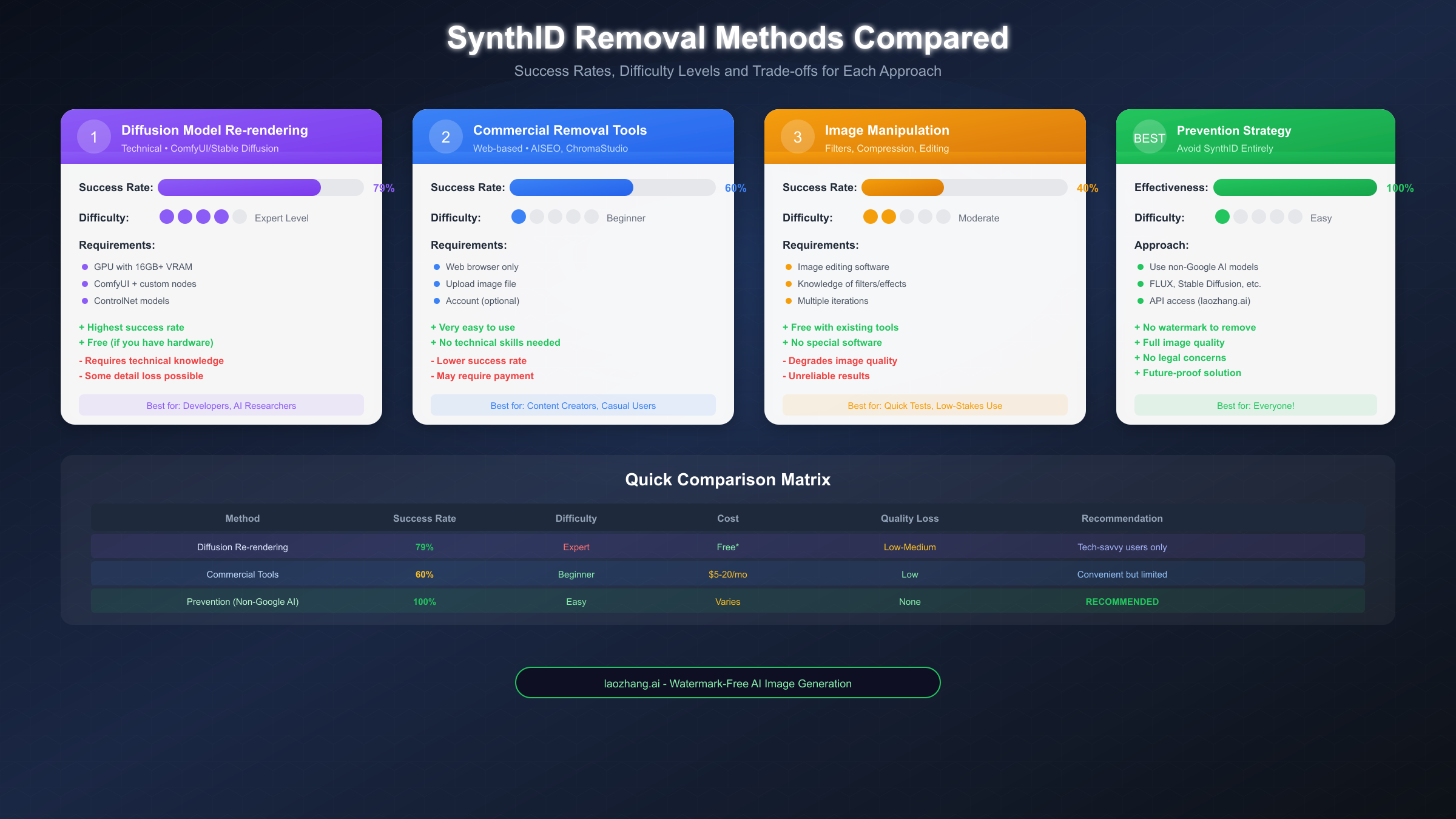The image size is (1456, 819).
Task: Click the "3" badge on Image Manipulation card
Action: pos(798,137)
